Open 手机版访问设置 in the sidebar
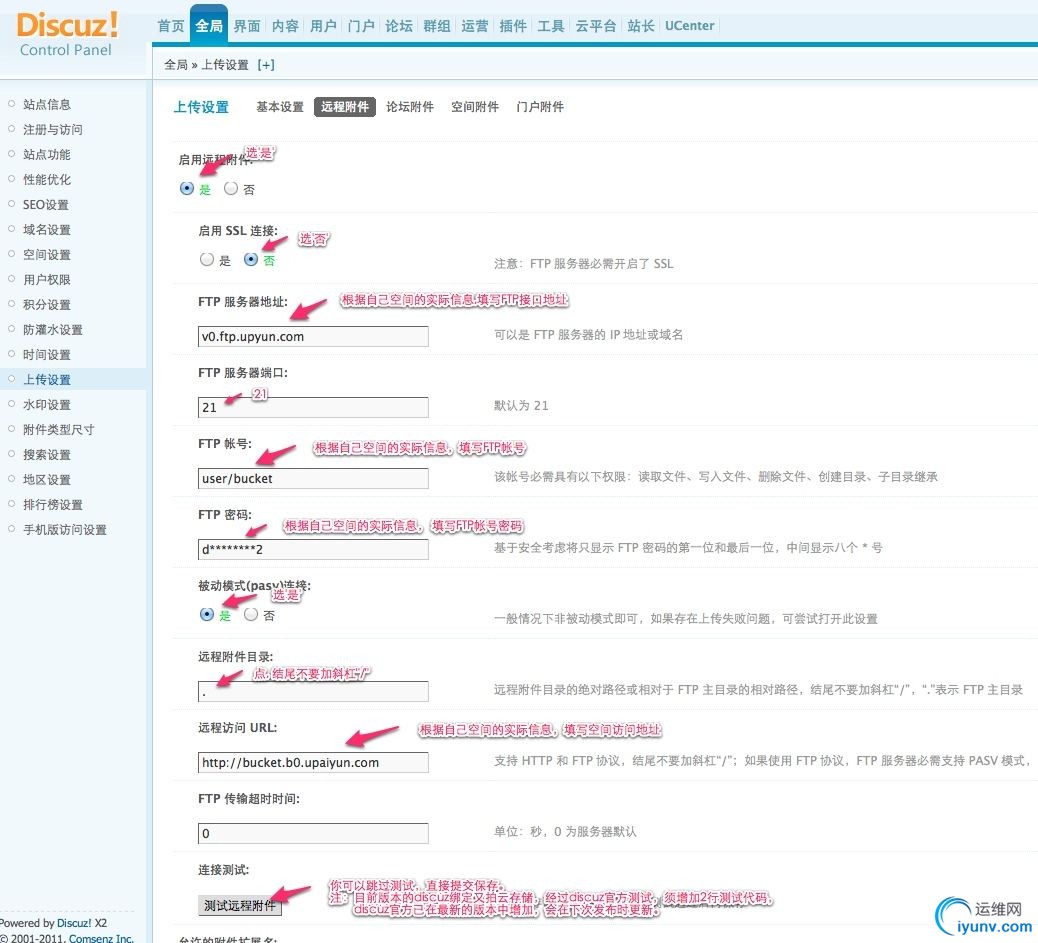 tap(65, 530)
